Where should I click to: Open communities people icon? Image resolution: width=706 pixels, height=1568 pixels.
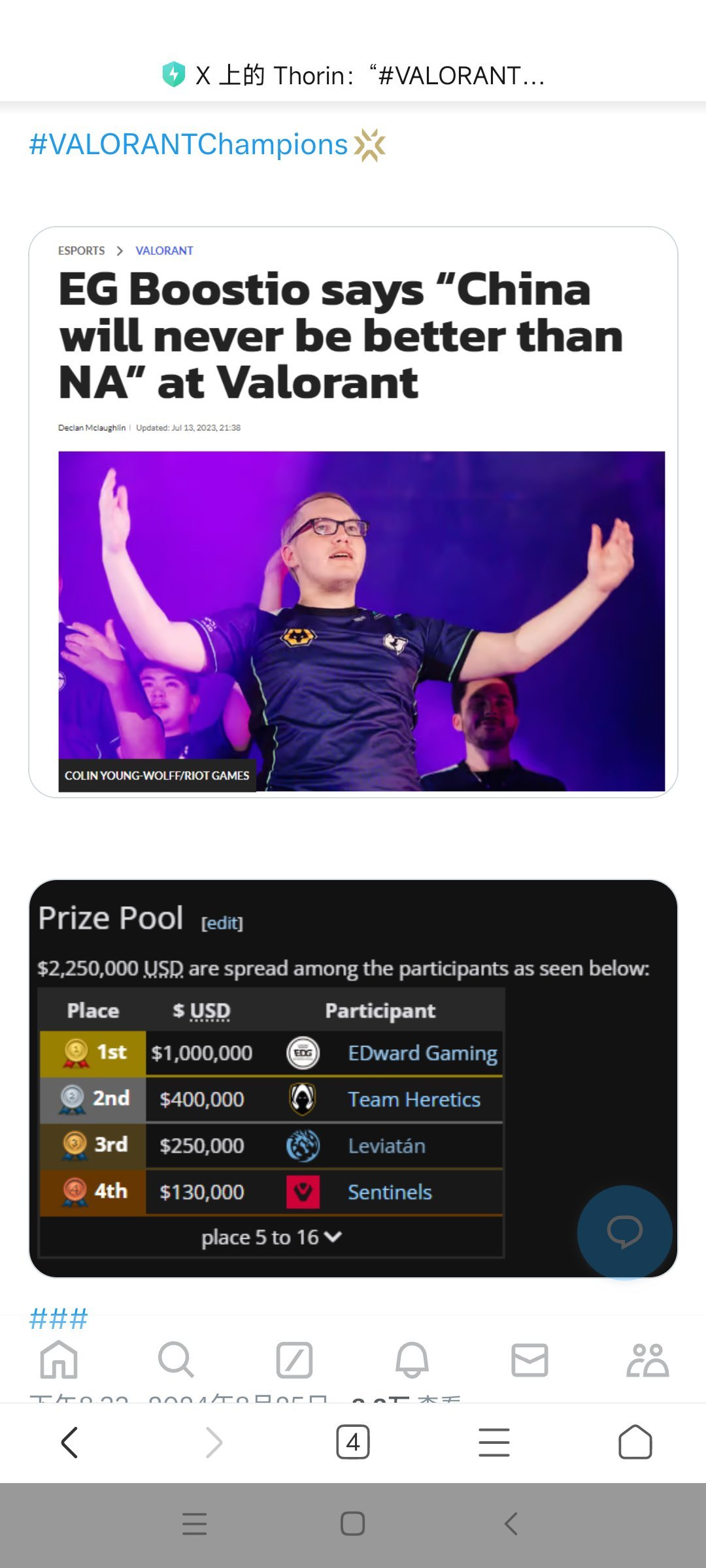pos(647,1360)
